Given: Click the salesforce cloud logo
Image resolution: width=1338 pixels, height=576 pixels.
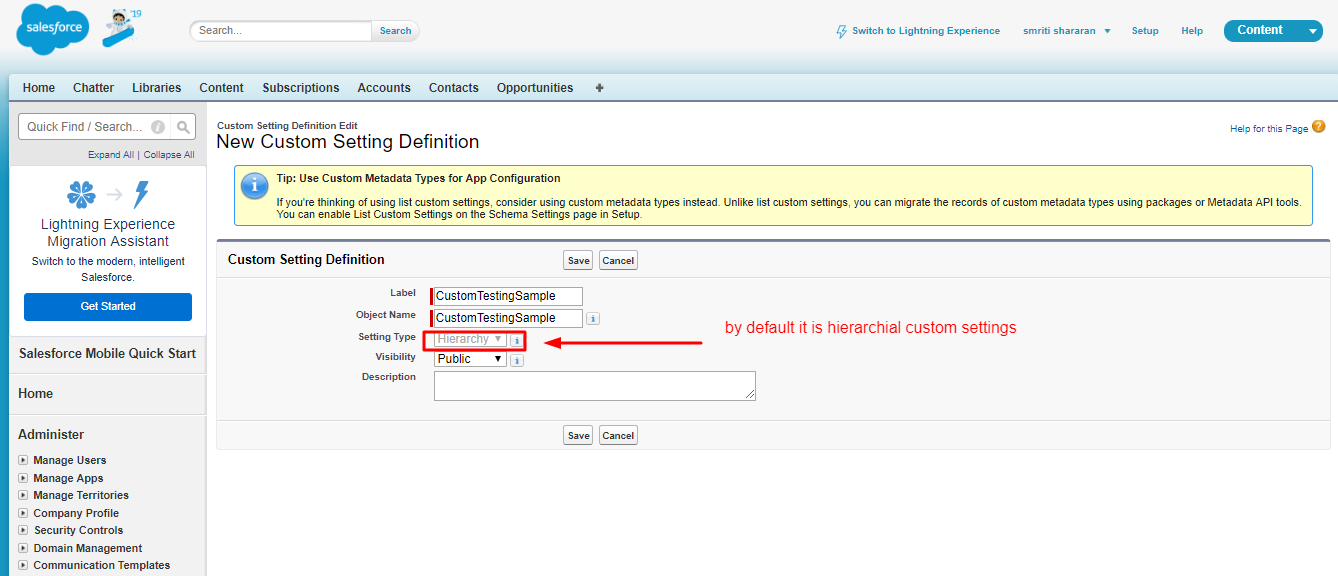Looking at the screenshot, I should 51,28.
